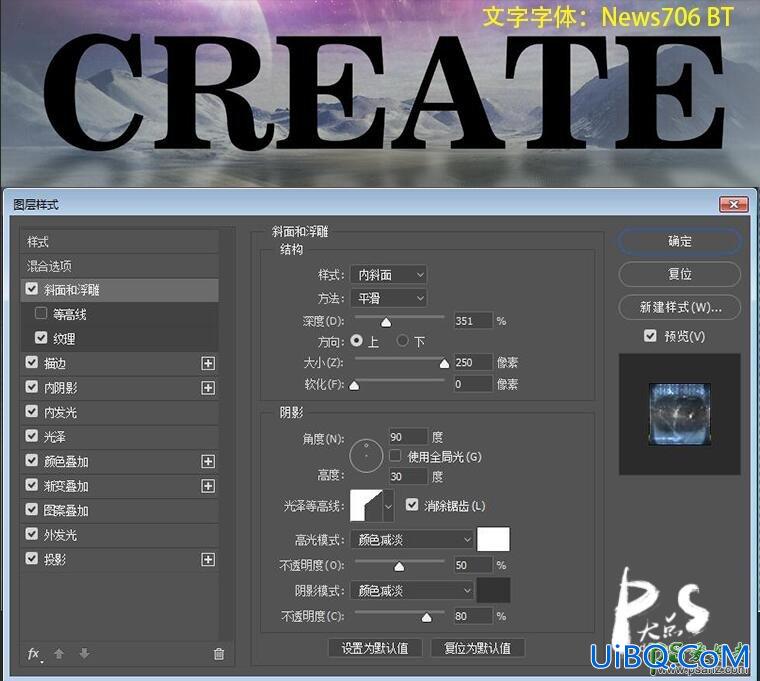
Task: Enable the Contour (等高线) checkbox
Action: (41, 313)
